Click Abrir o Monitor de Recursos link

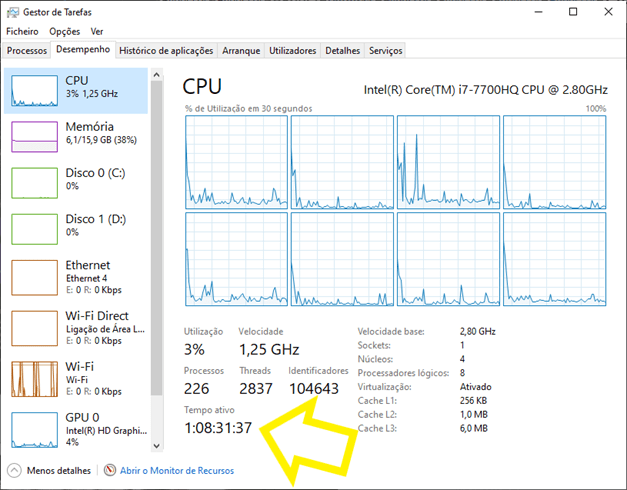click(176, 470)
